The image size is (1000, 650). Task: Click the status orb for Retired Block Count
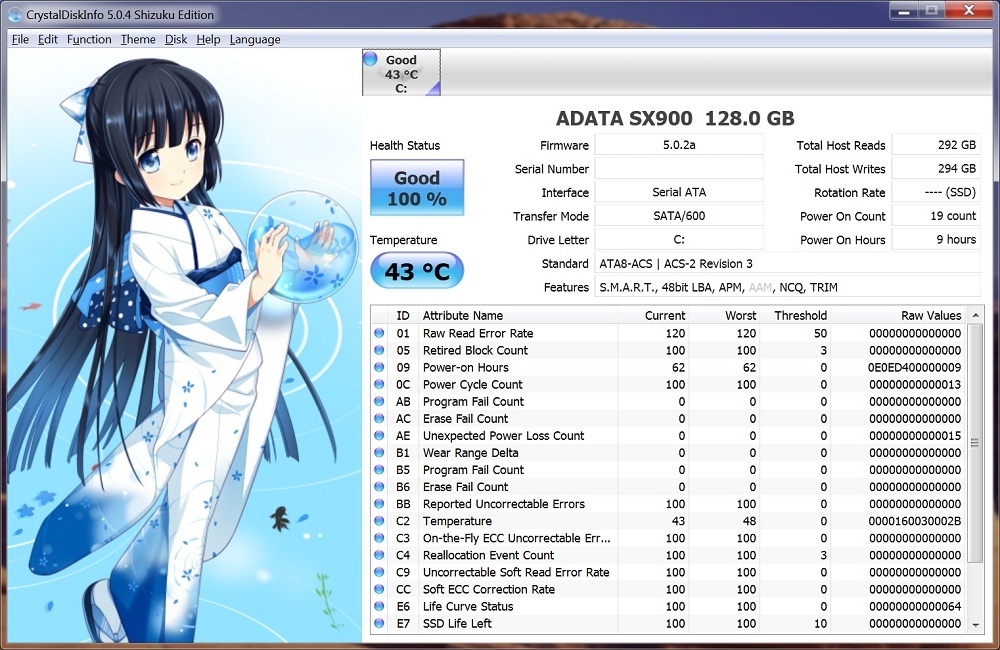point(379,350)
